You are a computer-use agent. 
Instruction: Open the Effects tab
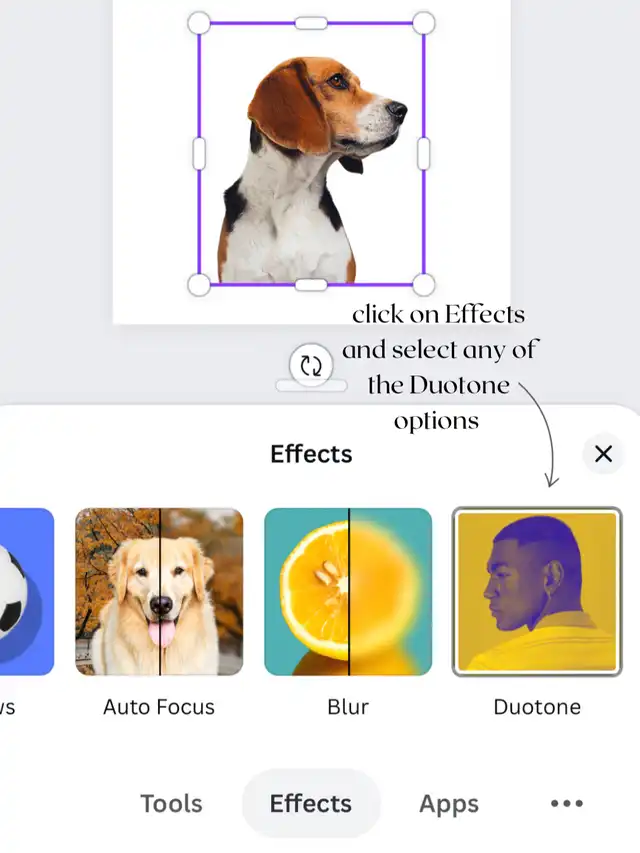pos(311,803)
